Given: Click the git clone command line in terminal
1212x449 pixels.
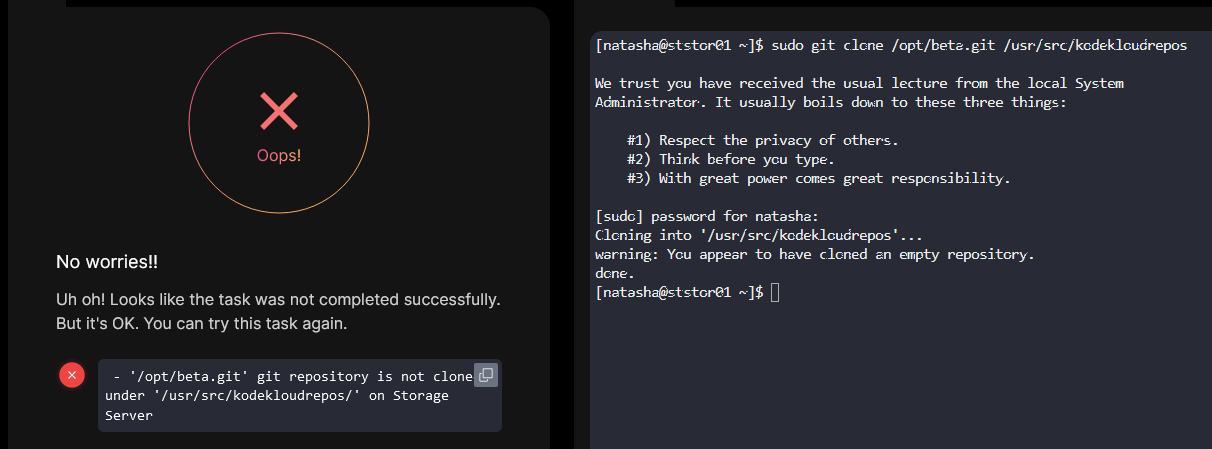Looking at the screenshot, I should 890,46.
